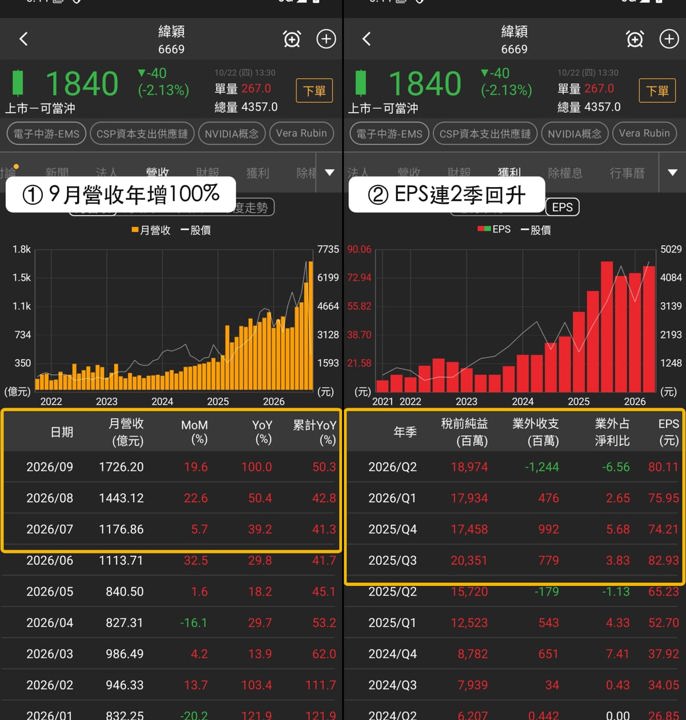Tap green candlestick icon in right panel
686x720 pixels.
360,83
